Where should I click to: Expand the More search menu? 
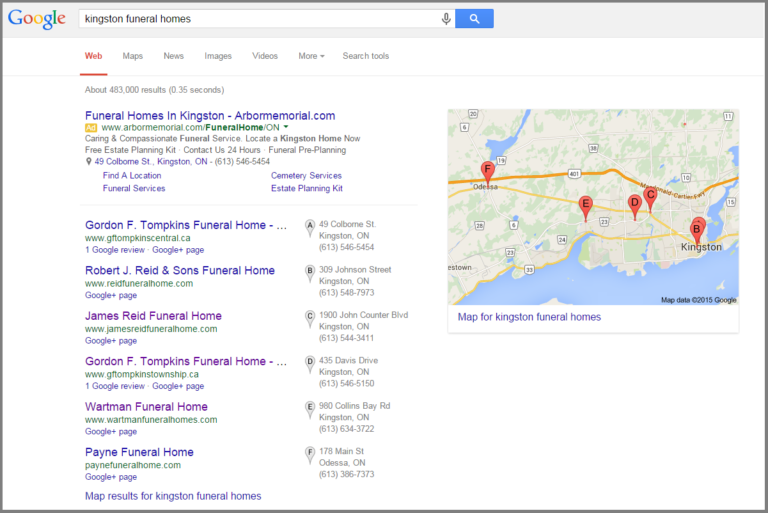[312, 56]
